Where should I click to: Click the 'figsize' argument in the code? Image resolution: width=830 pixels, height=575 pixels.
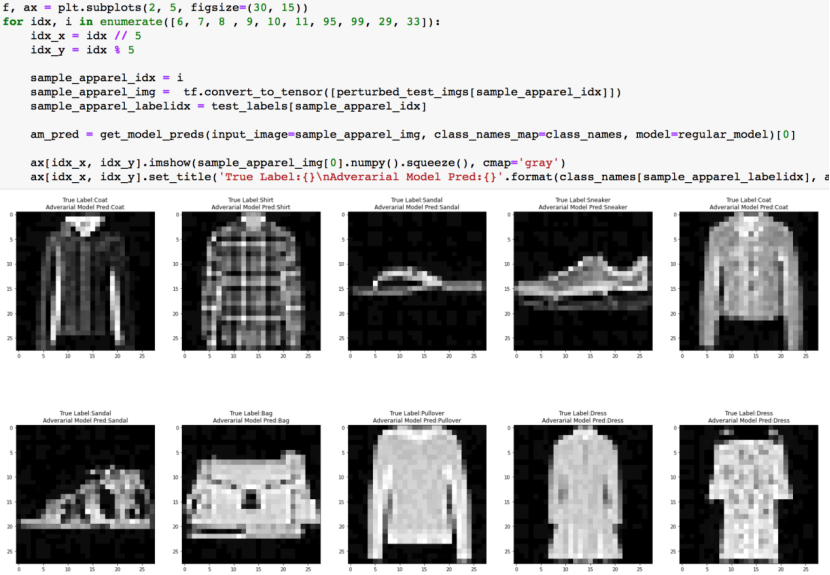point(212,7)
